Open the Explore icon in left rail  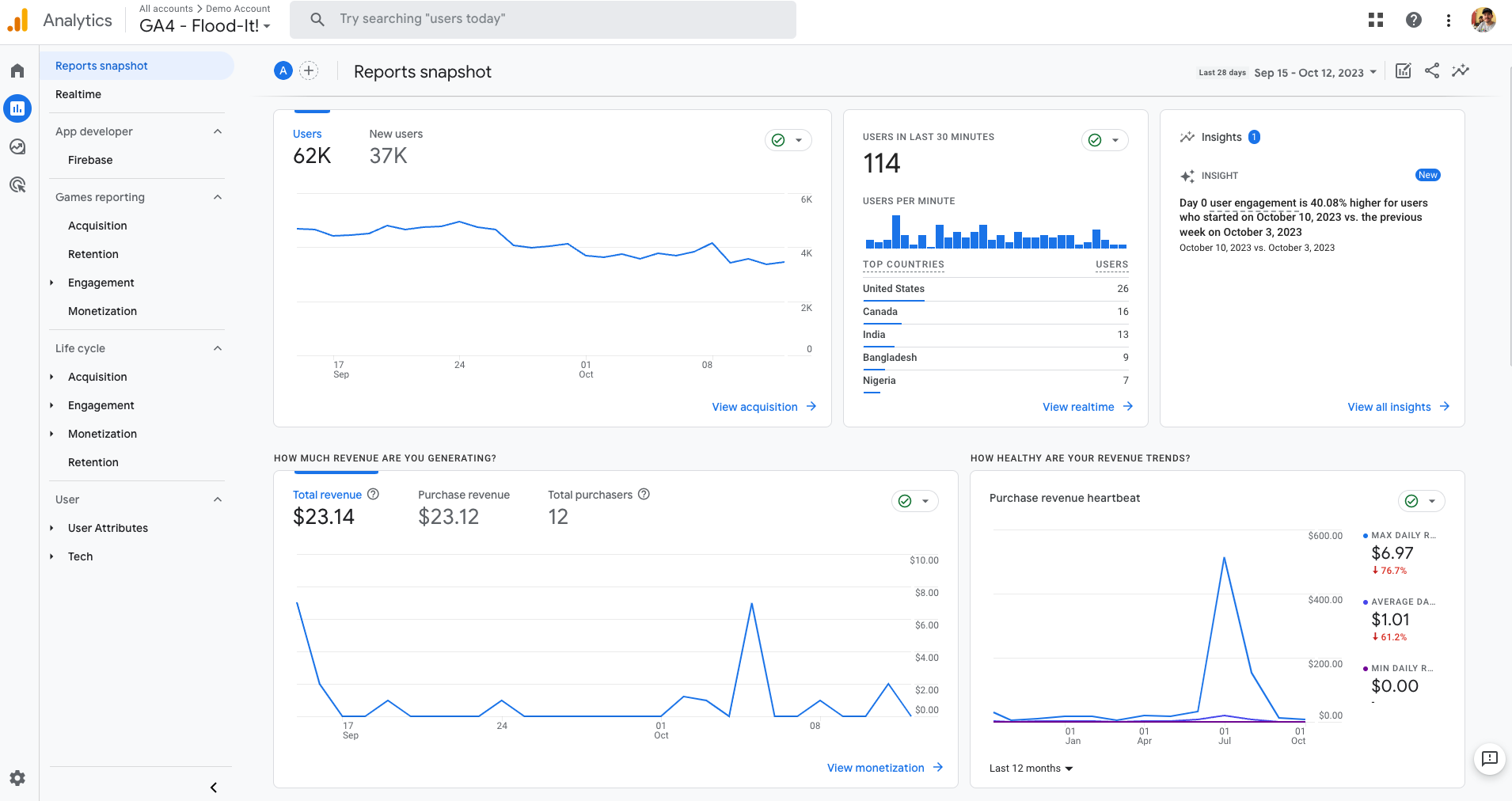(x=17, y=146)
